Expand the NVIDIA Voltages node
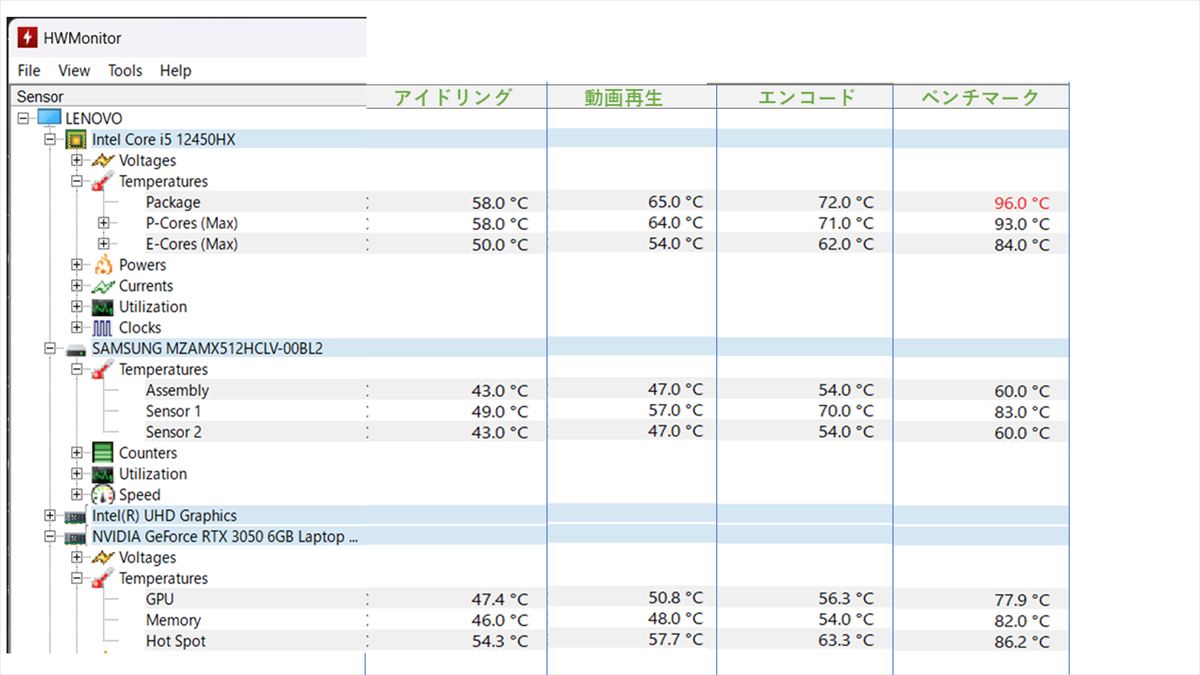 point(77,558)
